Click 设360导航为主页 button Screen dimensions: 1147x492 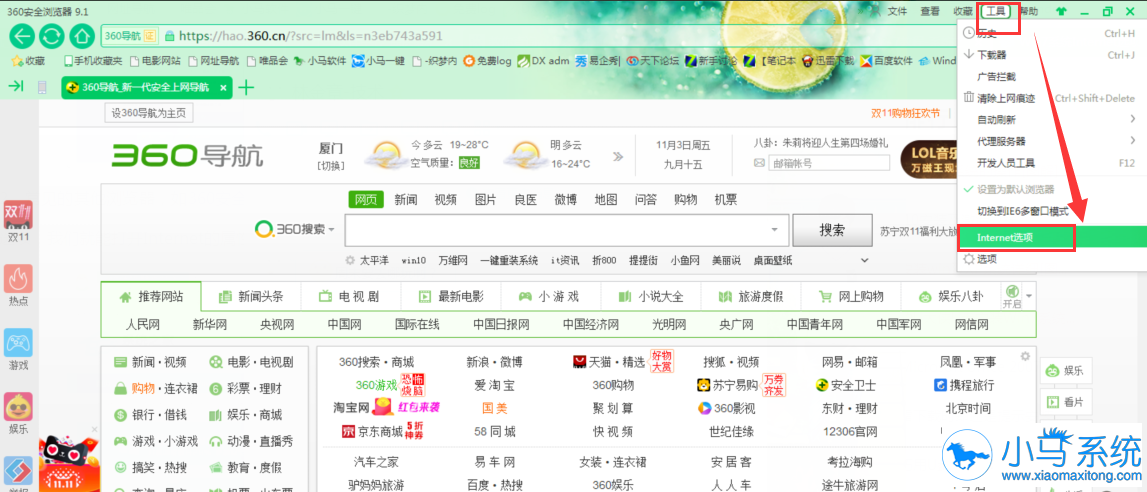149,113
